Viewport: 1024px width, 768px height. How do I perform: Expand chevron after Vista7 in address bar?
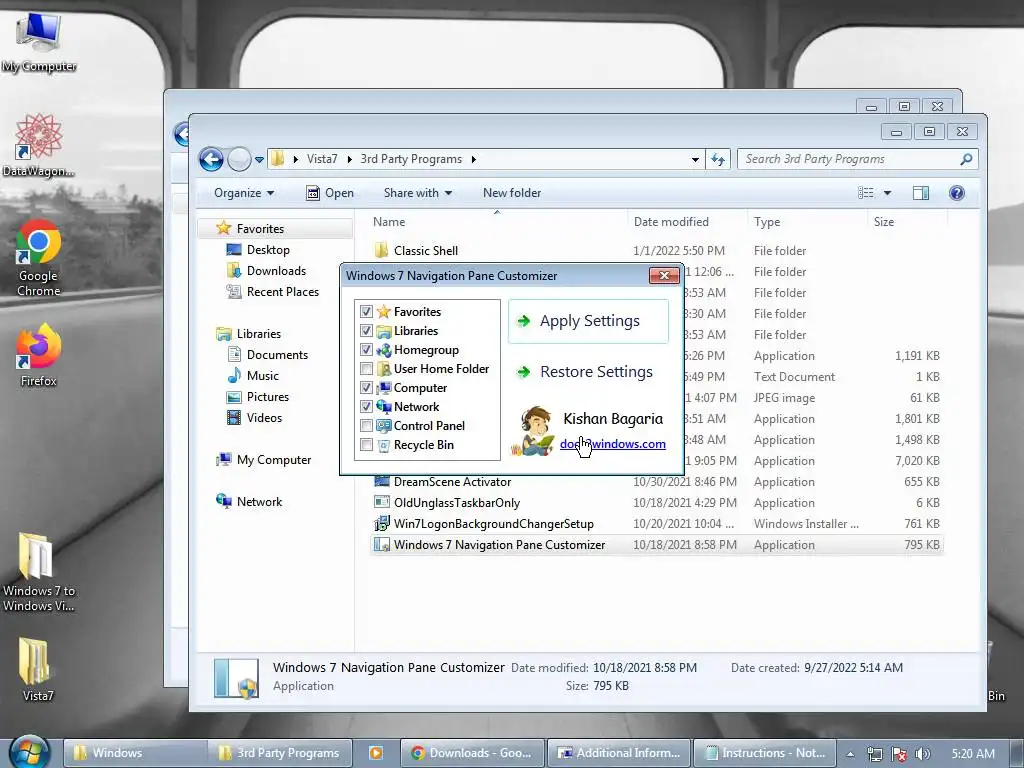pyautogui.click(x=349, y=159)
